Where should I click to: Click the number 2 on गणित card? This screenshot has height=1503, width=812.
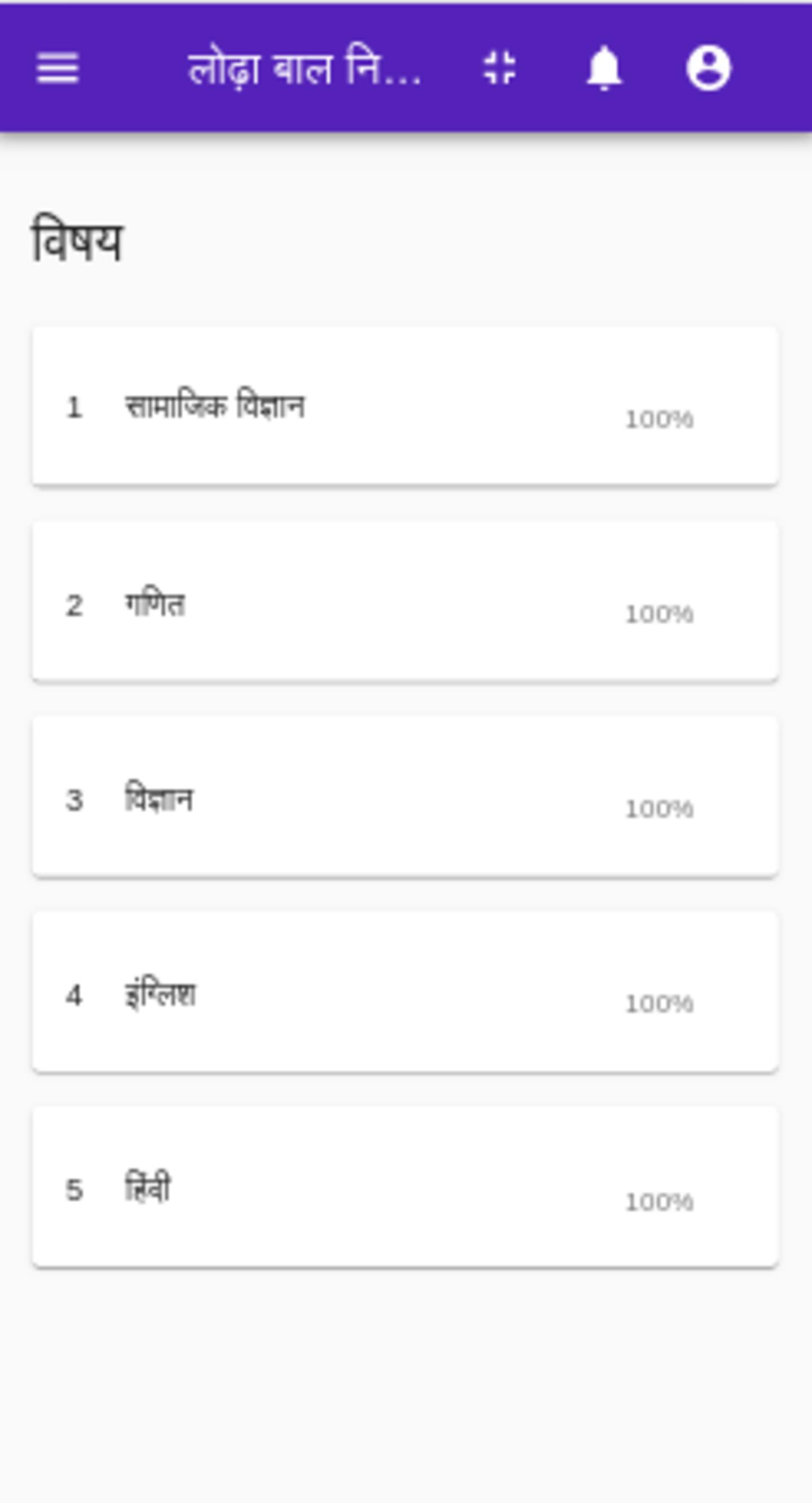(x=74, y=605)
